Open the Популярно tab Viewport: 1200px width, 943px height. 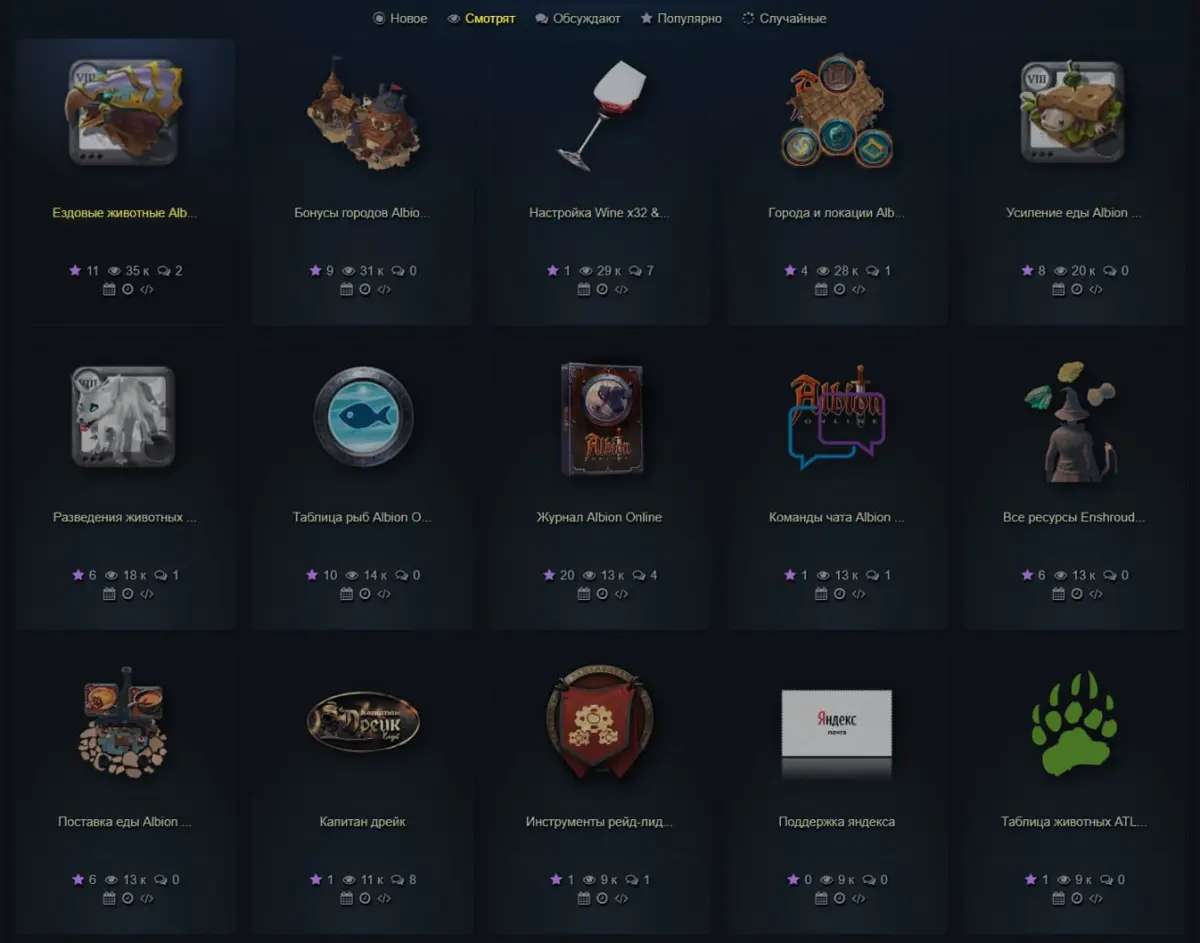point(681,18)
